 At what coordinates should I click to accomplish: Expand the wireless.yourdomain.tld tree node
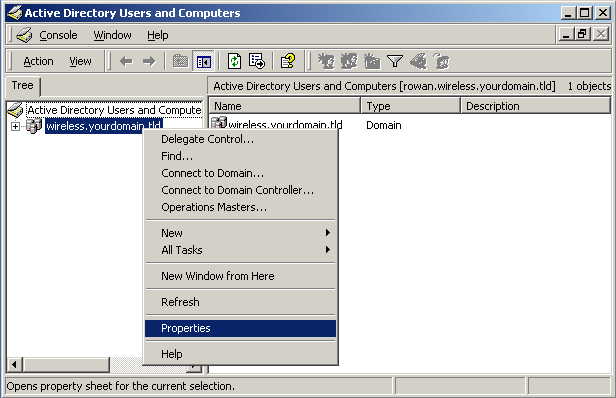pos(15,127)
